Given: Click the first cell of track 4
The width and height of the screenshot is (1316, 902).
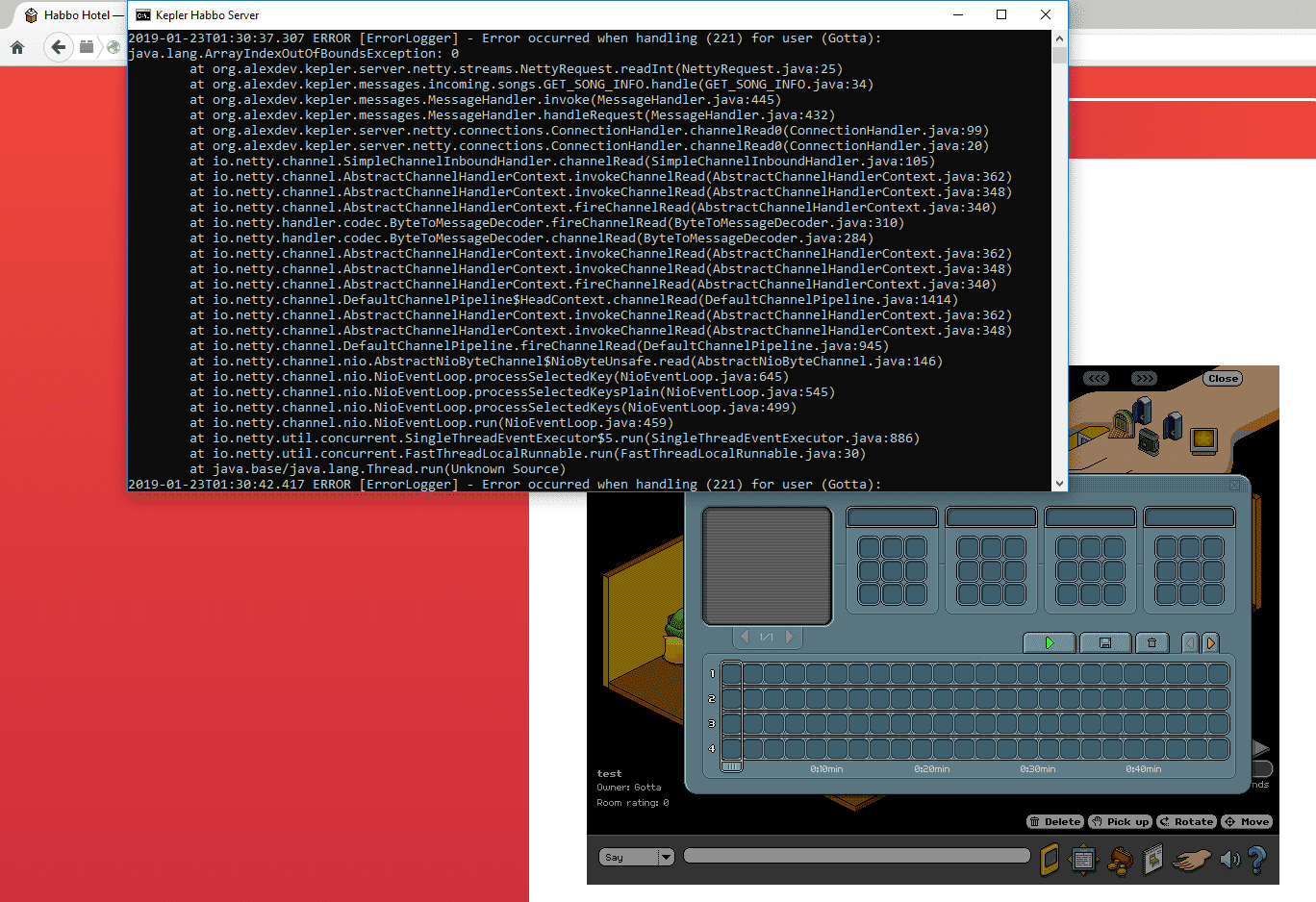Looking at the screenshot, I should (x=731, y=748).
